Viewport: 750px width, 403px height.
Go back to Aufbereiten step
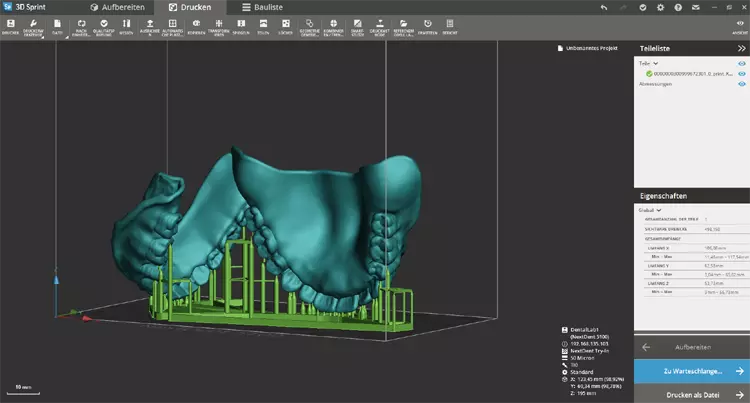coord(692,347)
